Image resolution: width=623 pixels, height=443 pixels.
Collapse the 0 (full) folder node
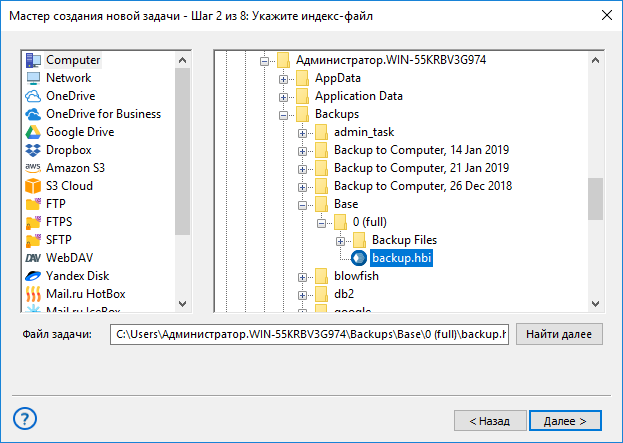coord(321,223)
